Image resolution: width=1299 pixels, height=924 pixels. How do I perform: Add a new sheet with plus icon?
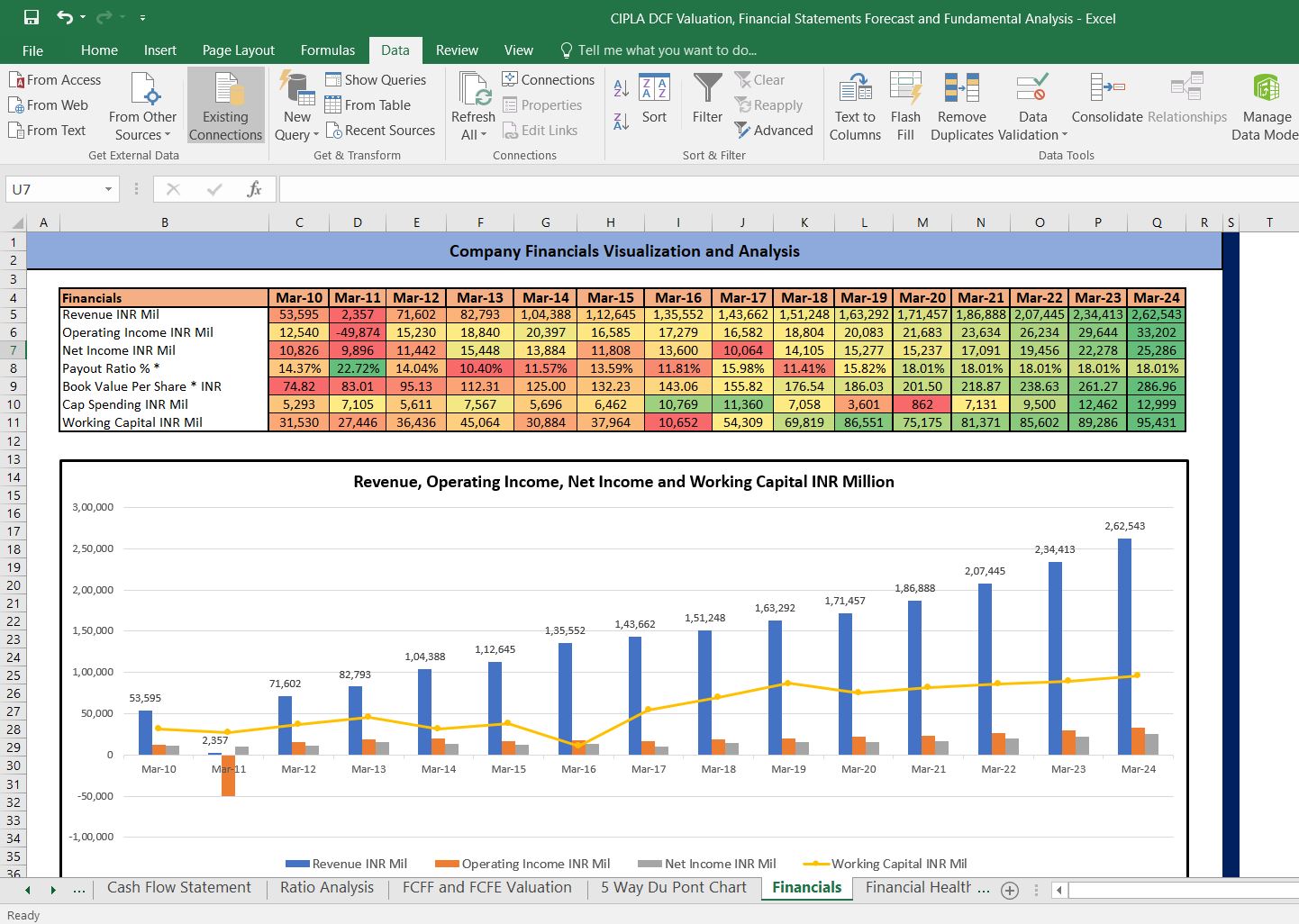[x=1010, y=891]
